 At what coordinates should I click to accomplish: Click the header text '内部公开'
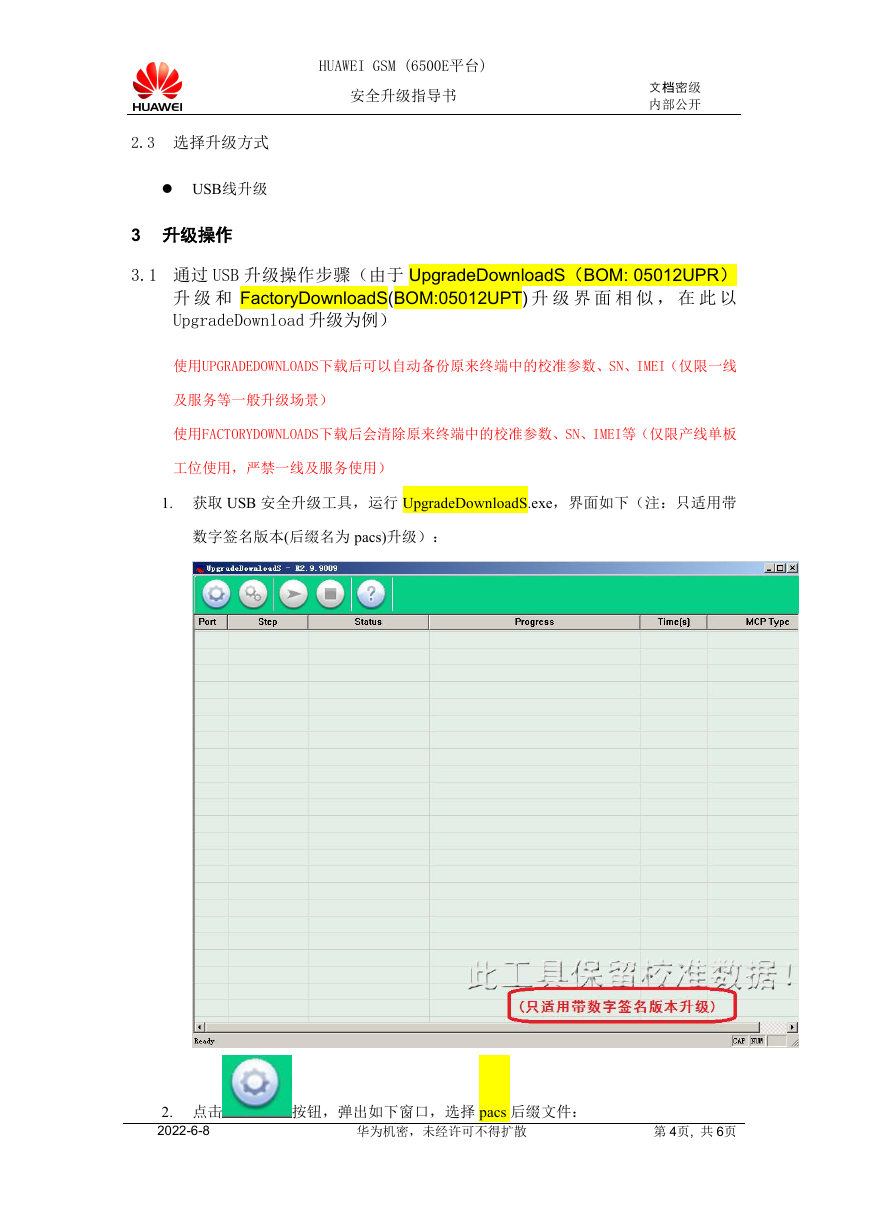click(x=675, y=104)
